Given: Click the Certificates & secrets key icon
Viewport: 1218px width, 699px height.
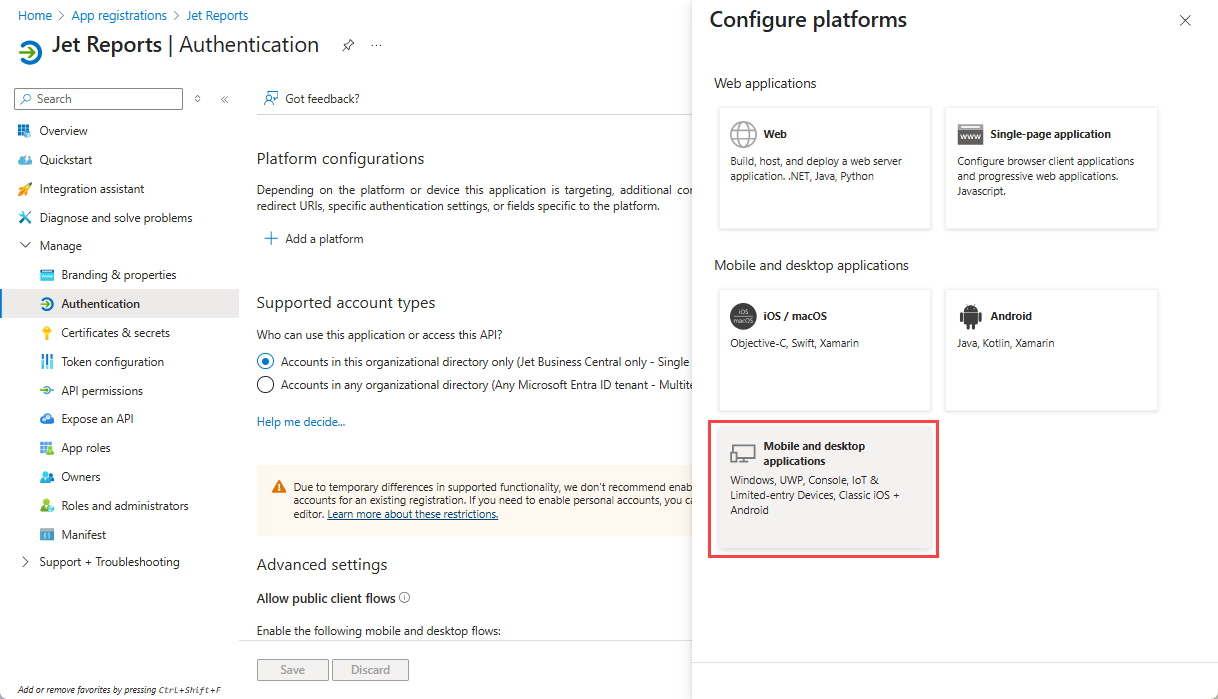Looking at the screenshot, I should pyautogui.click(x=47, y=333).
